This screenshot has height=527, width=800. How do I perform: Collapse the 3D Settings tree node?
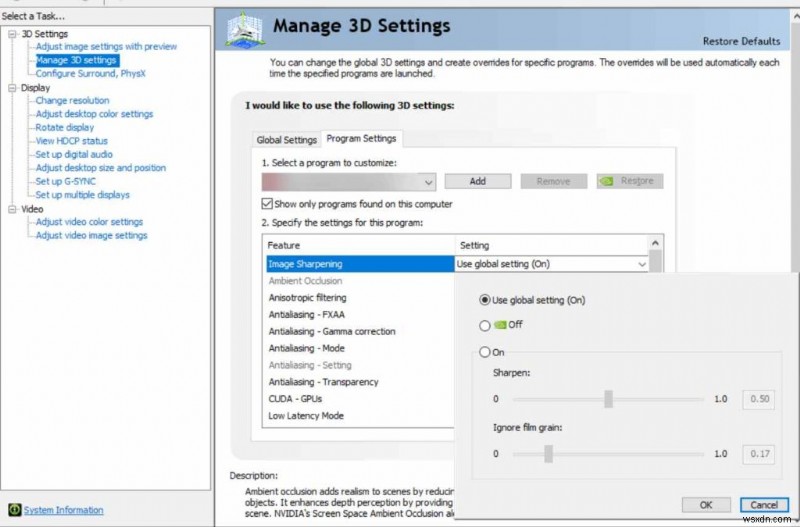12,34
